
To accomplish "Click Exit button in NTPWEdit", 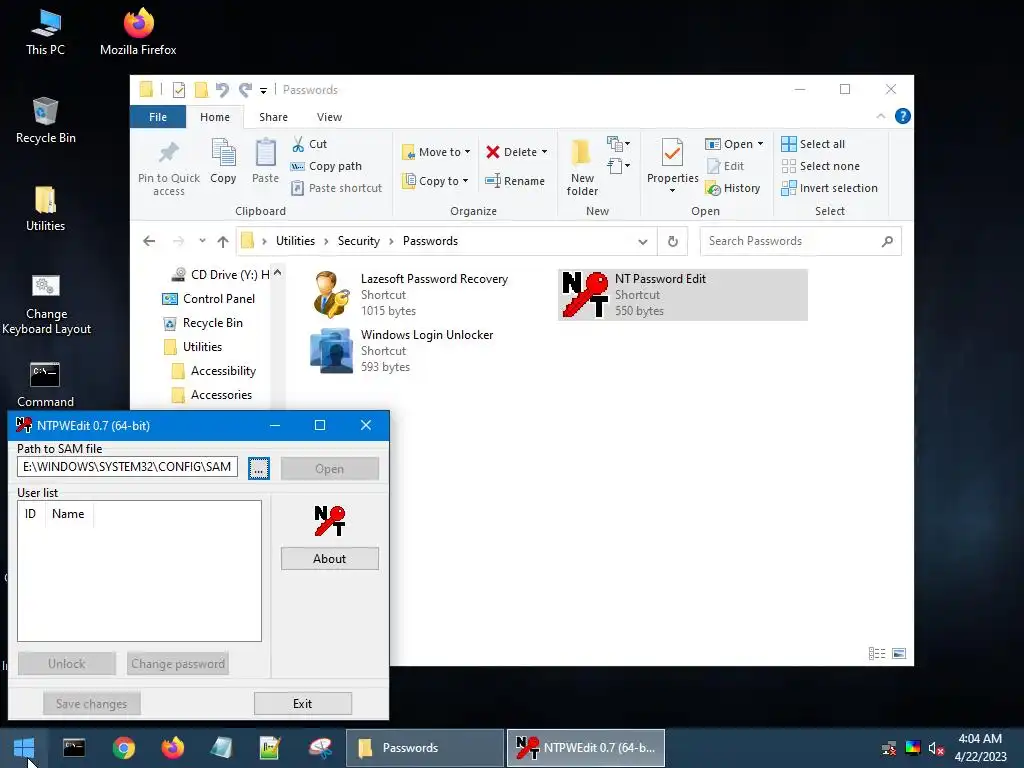I will click(302, 703).
